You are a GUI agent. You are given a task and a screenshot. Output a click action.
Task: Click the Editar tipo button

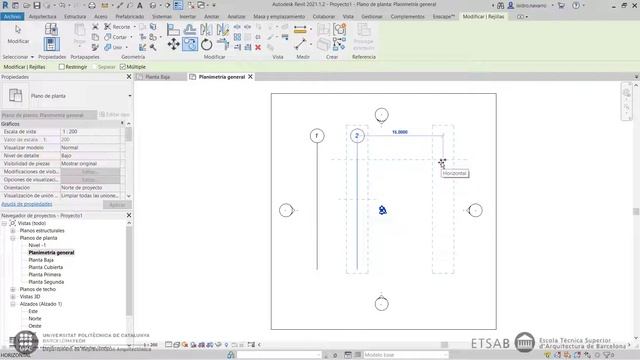115,115
